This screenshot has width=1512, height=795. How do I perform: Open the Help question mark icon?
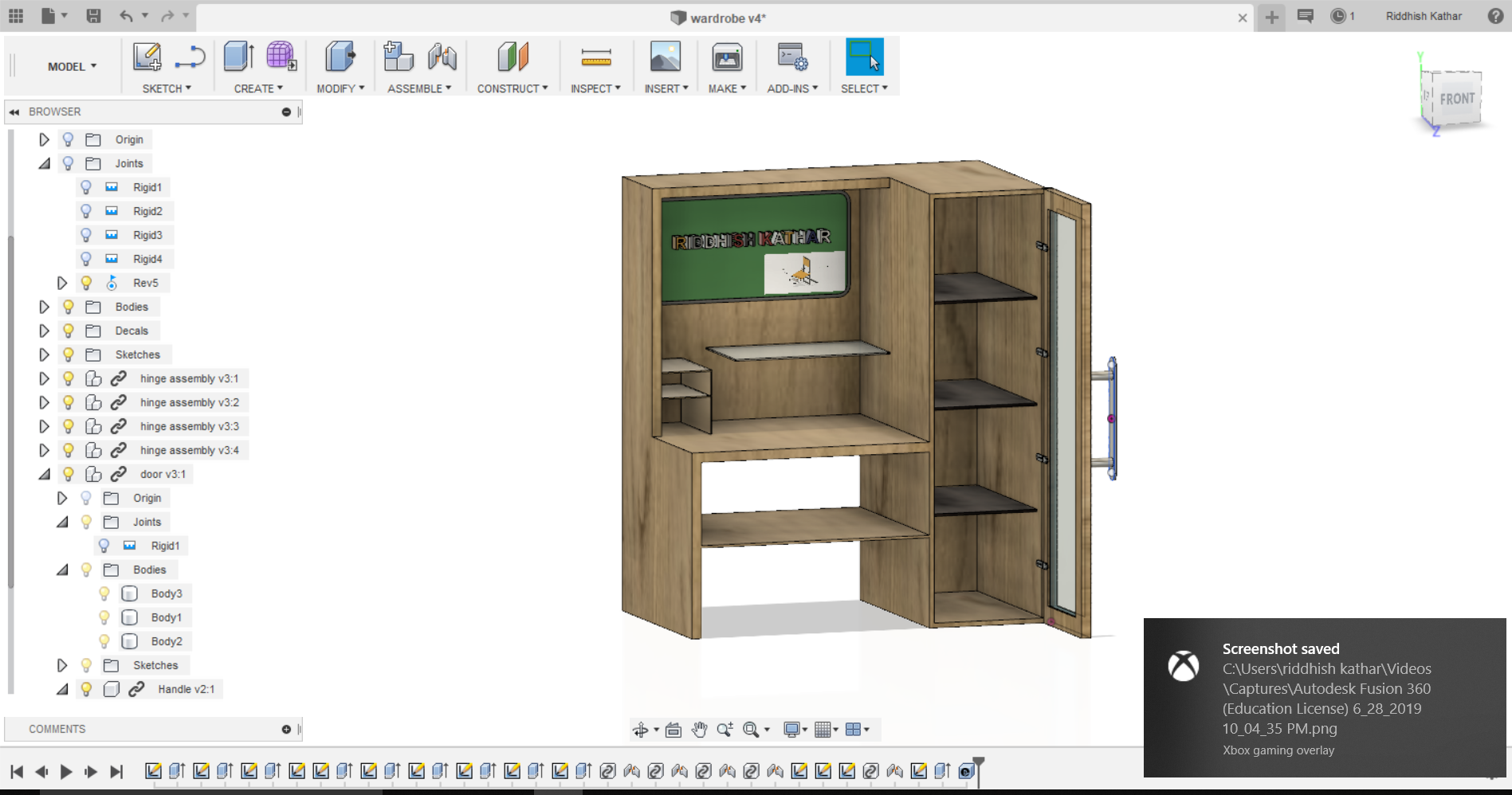point(1495,16)
